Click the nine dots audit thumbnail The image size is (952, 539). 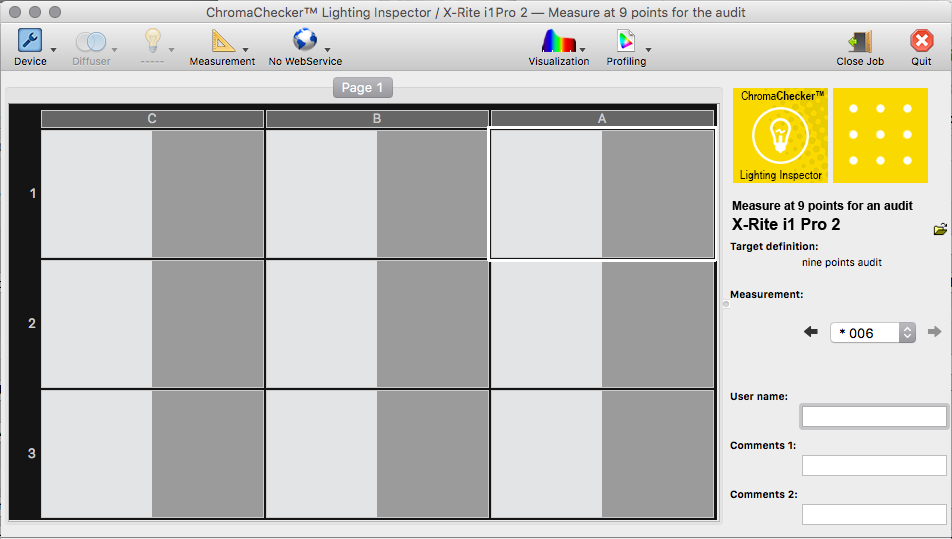tap(880, 135)
